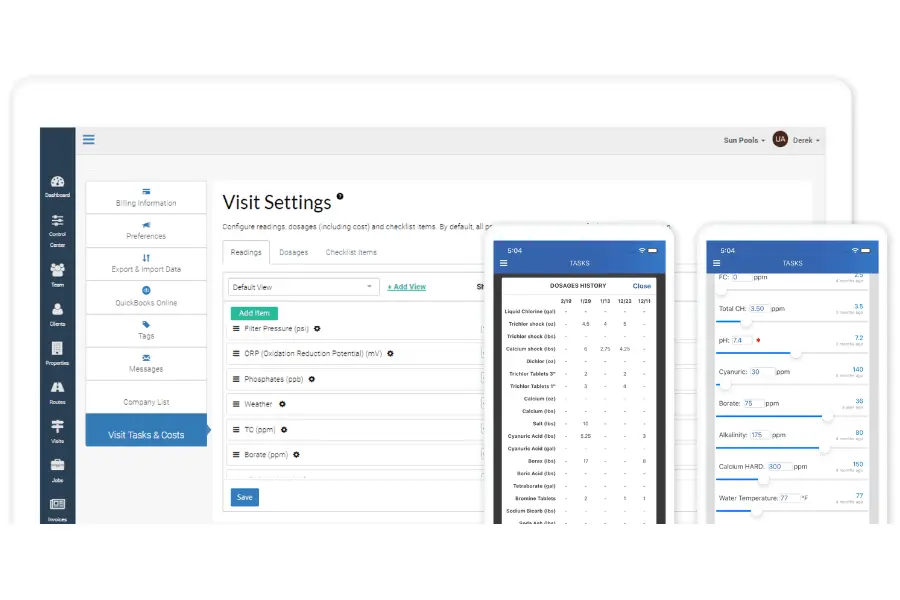This screenshot has width=900, height=600.
Task: Switch to Checklist Items tab
Action: coord(351,252)
